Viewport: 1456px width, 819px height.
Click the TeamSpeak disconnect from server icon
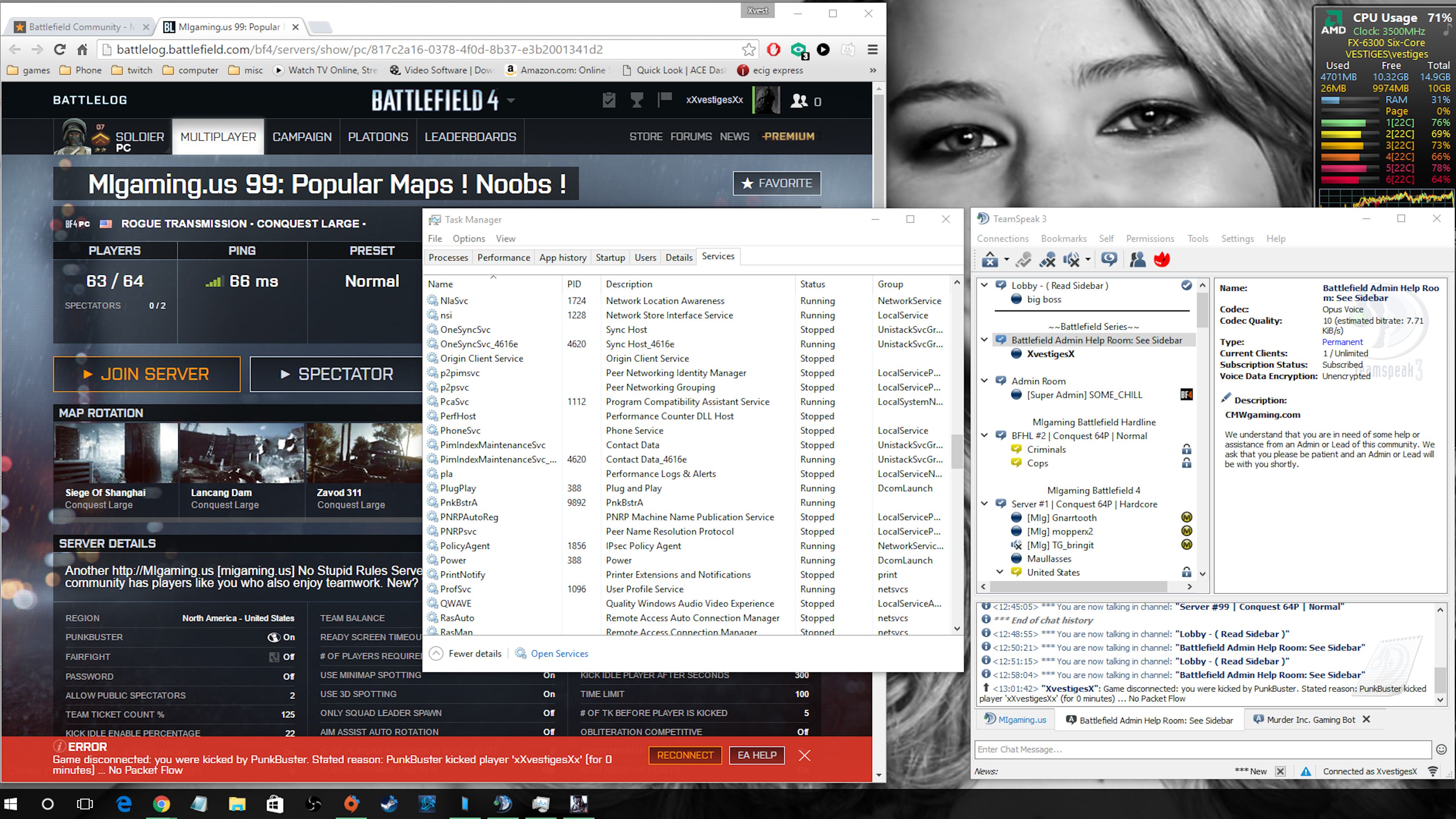(990, 259)
